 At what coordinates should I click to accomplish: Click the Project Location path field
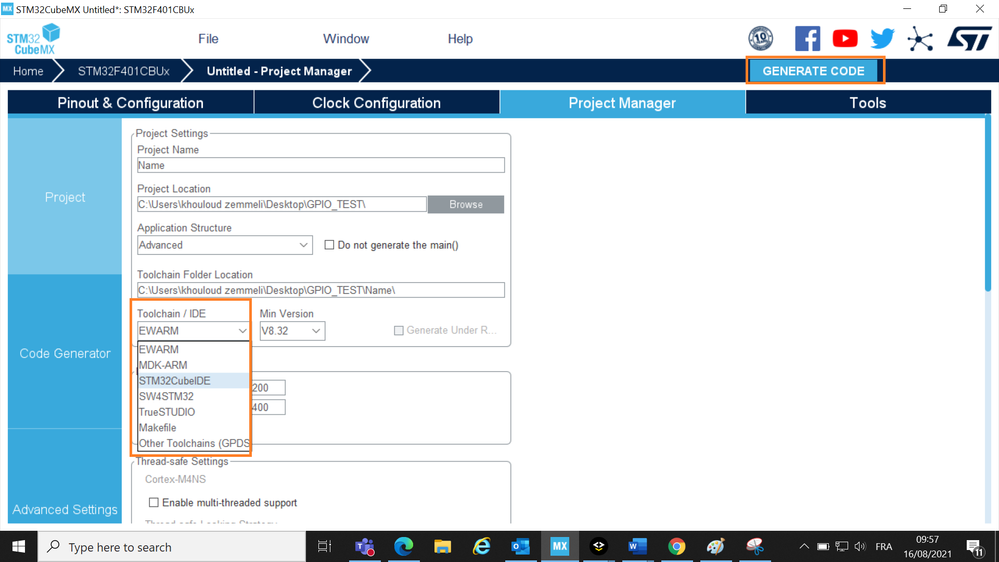[282, 204]
